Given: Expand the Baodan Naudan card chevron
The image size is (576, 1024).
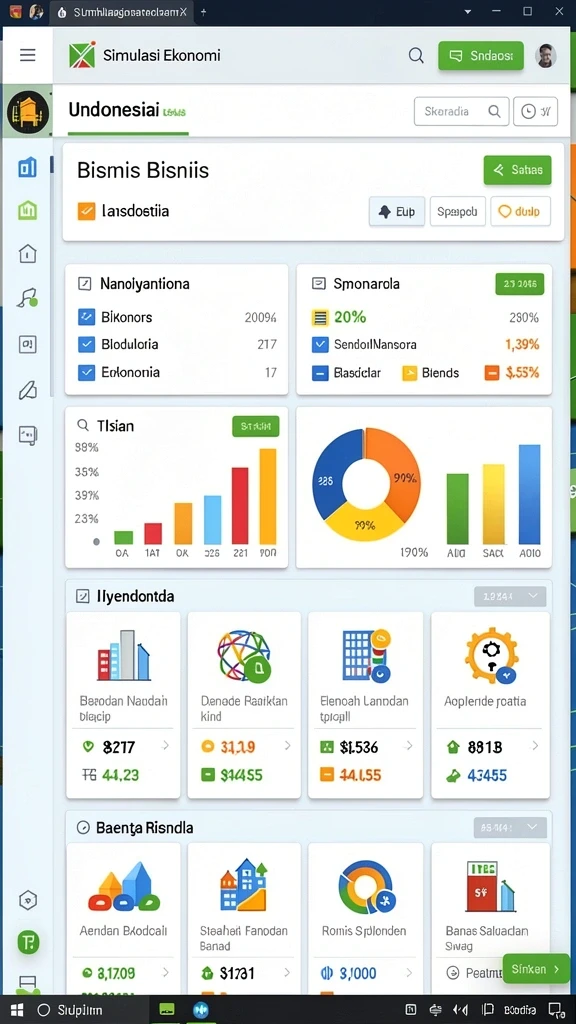Looking at the screenshot, I should tap(166, 745).
